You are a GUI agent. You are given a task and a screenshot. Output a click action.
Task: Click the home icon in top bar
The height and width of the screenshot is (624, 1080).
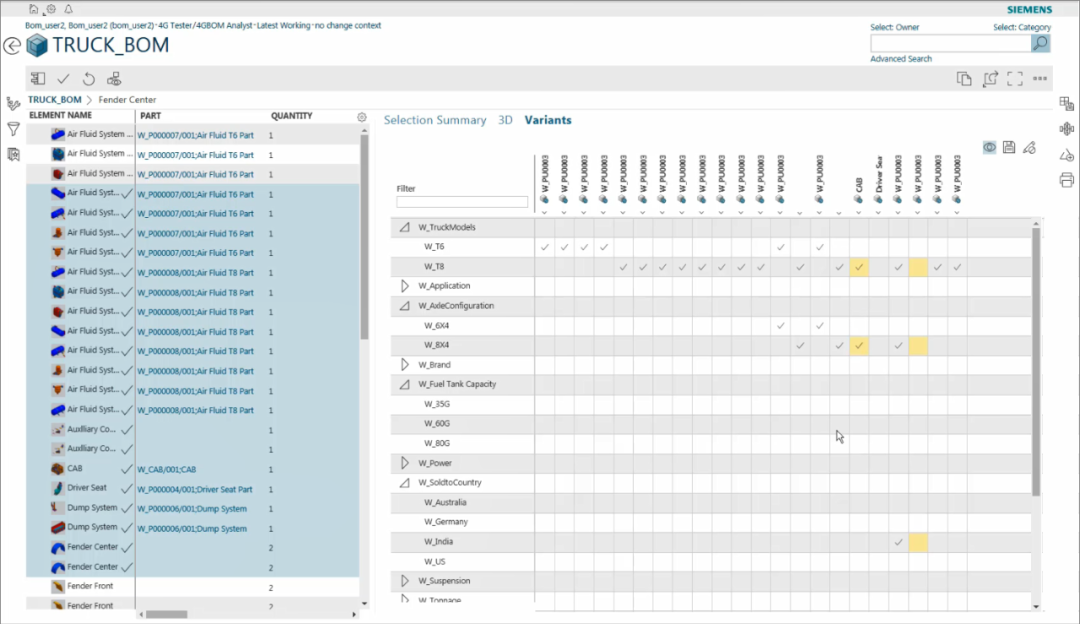coord(33,9)
